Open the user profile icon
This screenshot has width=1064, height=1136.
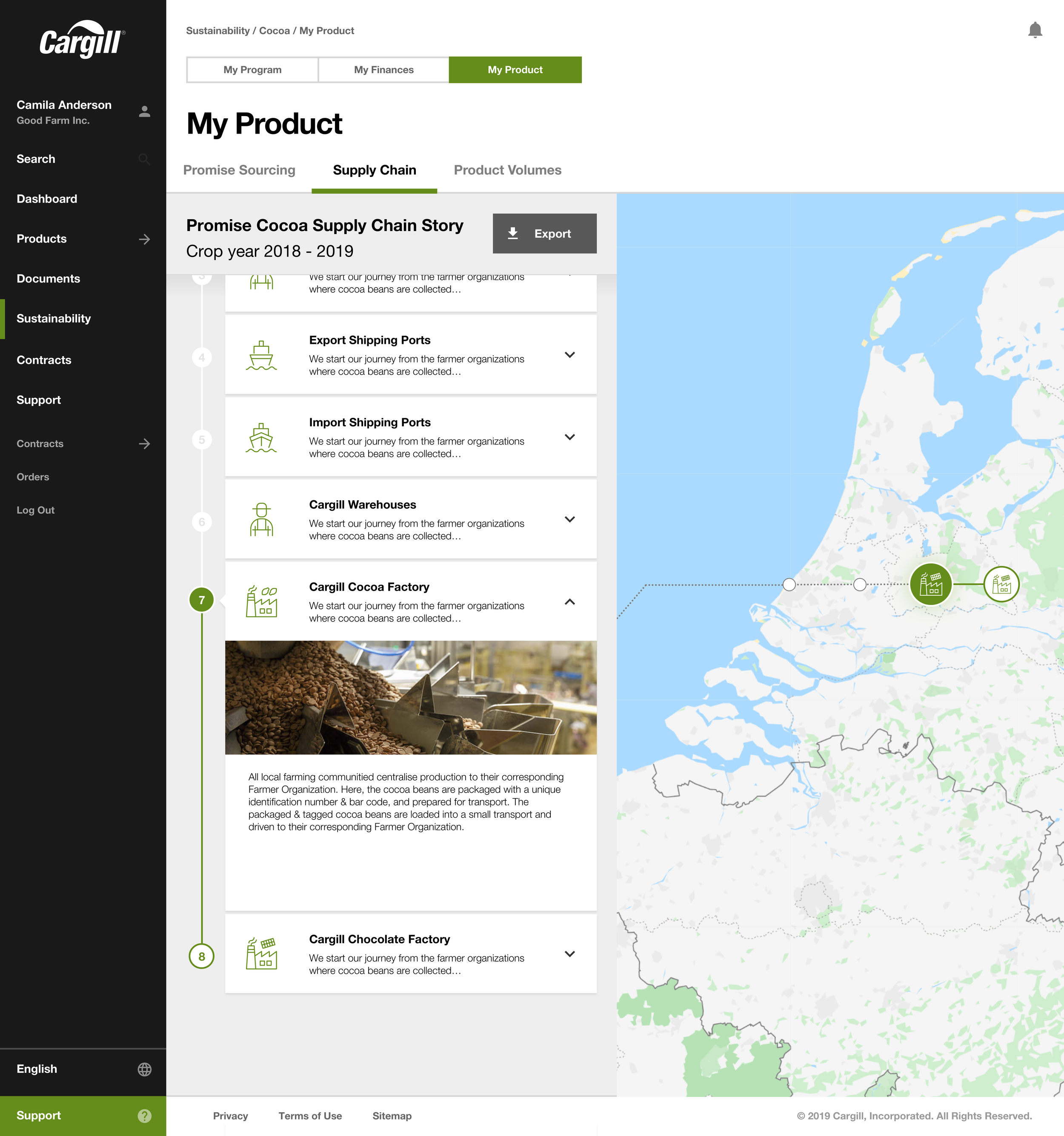[x=145, y=111]
